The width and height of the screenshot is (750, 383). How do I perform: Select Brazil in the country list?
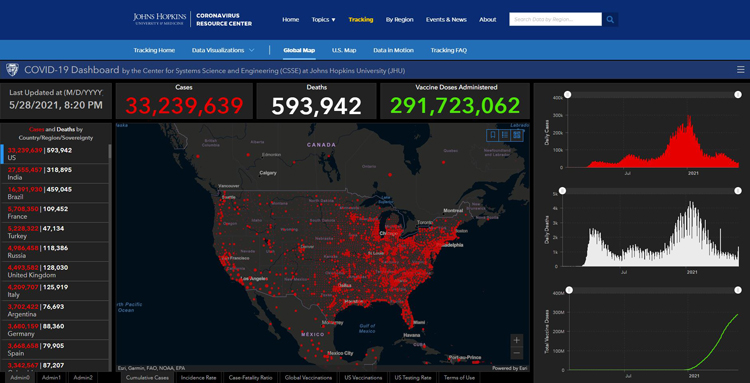pos(55,193)
